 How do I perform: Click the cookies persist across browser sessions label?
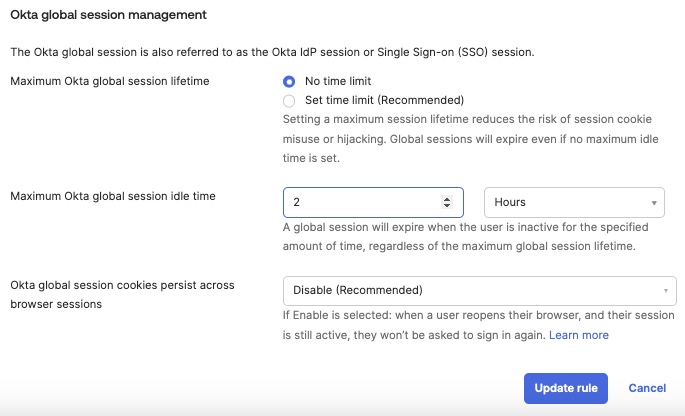(122, 294)
